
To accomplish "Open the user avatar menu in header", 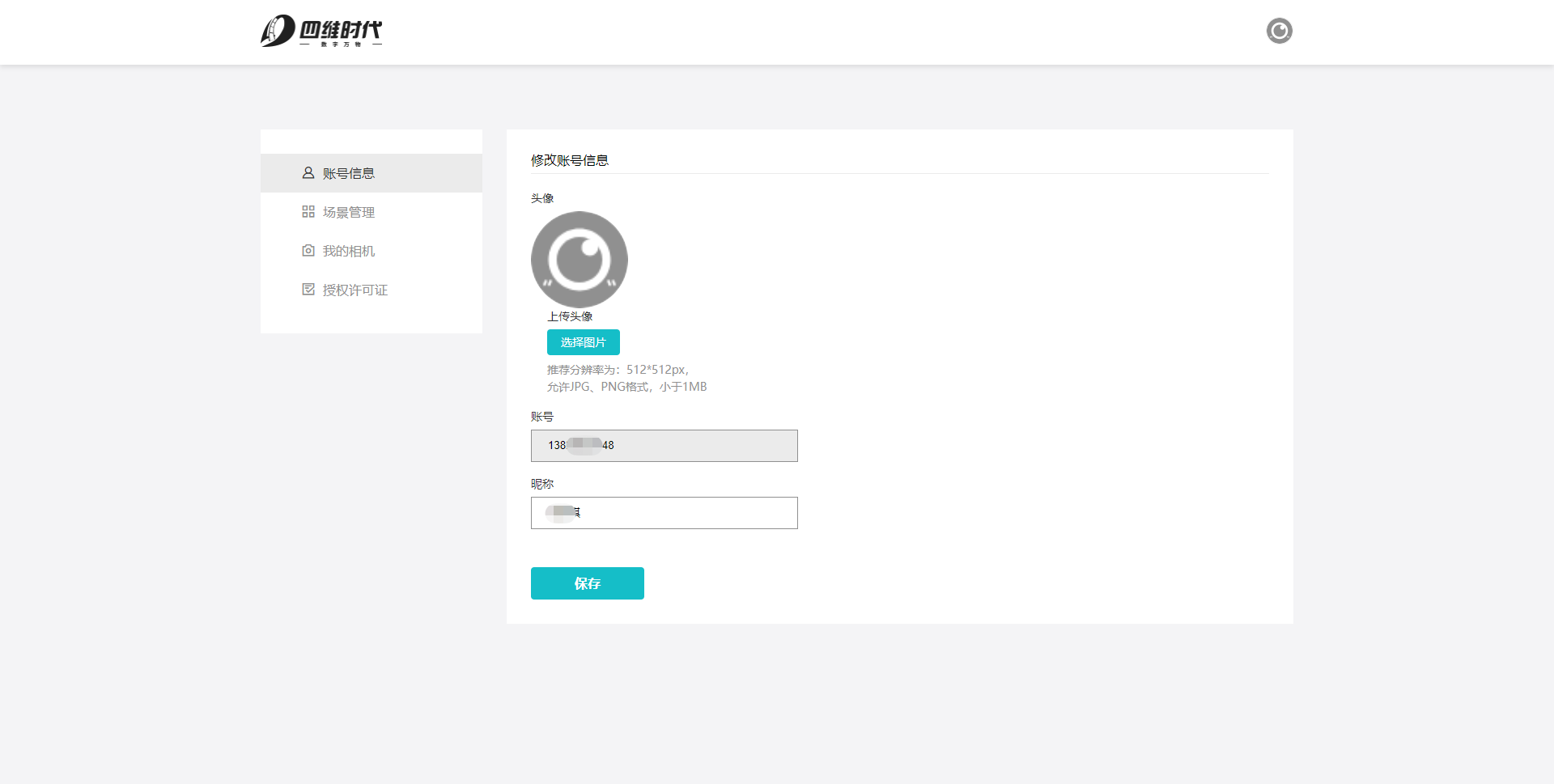I will pyautogui.click(x=1279, y=31).
